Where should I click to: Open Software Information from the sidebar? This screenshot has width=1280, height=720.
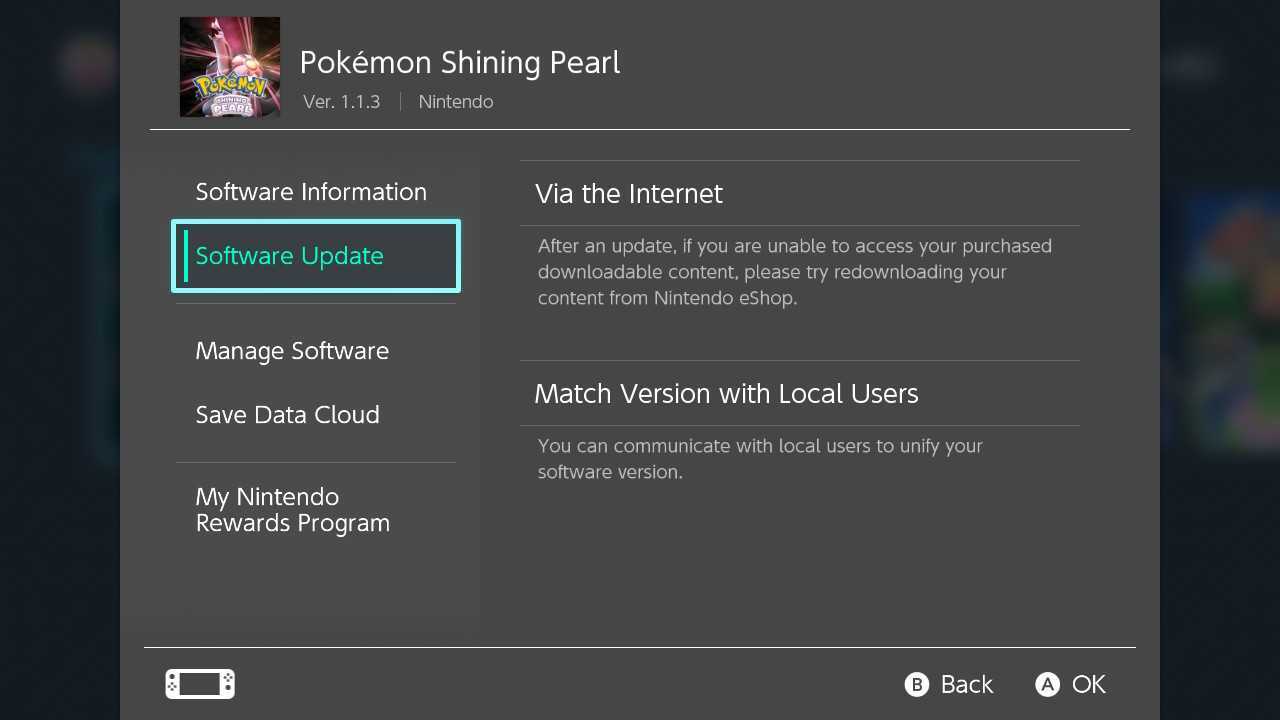coord(310,192)
